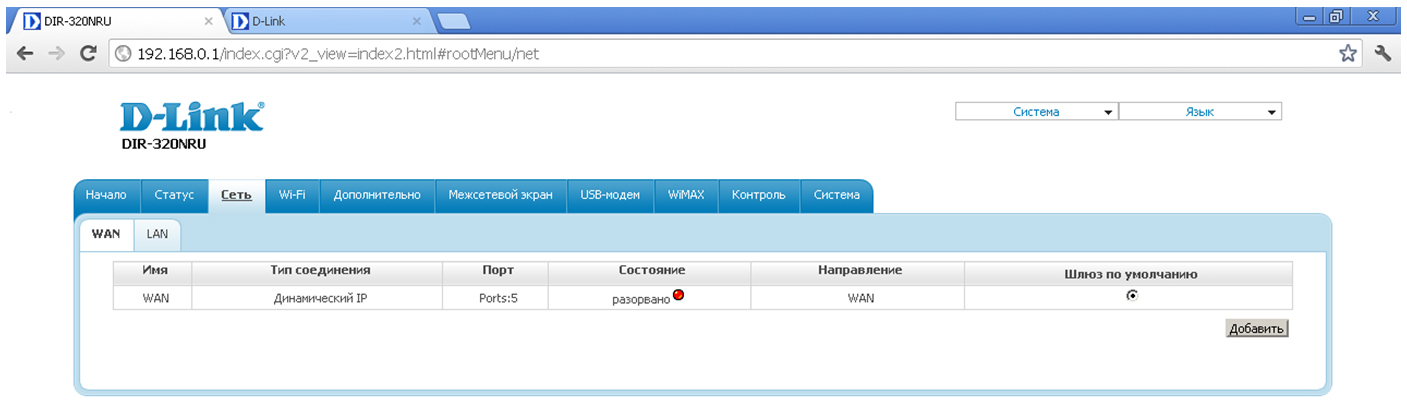Click the red disconnected status indicator
Image resolution: width=1407 pixels, height=405 pixels.
point(678,295)
